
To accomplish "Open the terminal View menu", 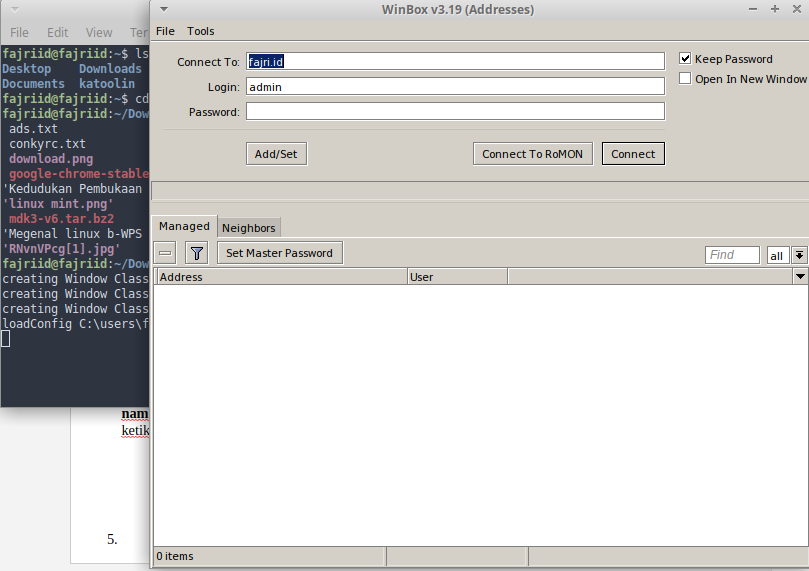I will click(x=99, y=32).
